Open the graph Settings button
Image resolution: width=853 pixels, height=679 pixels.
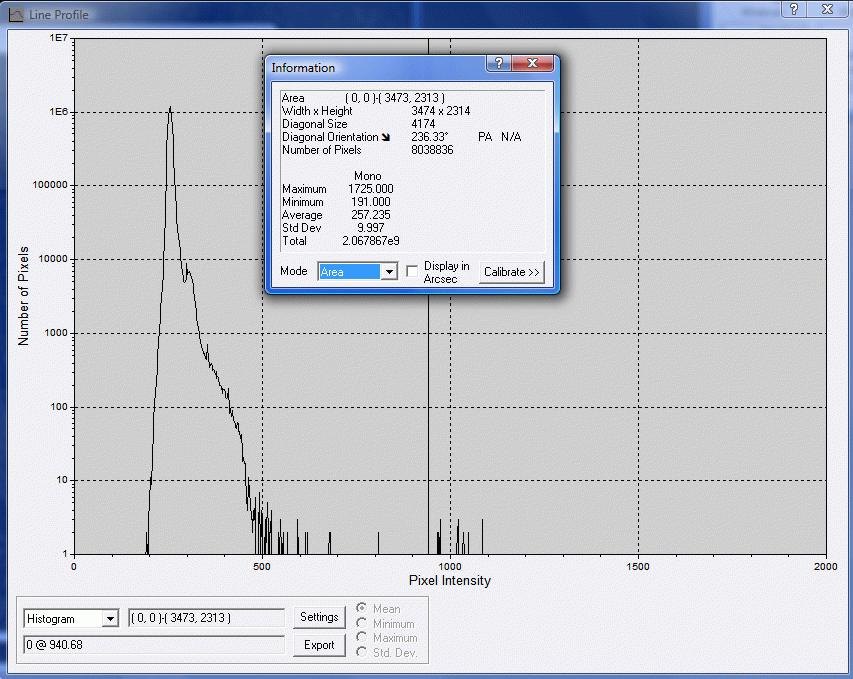[319, 618]
